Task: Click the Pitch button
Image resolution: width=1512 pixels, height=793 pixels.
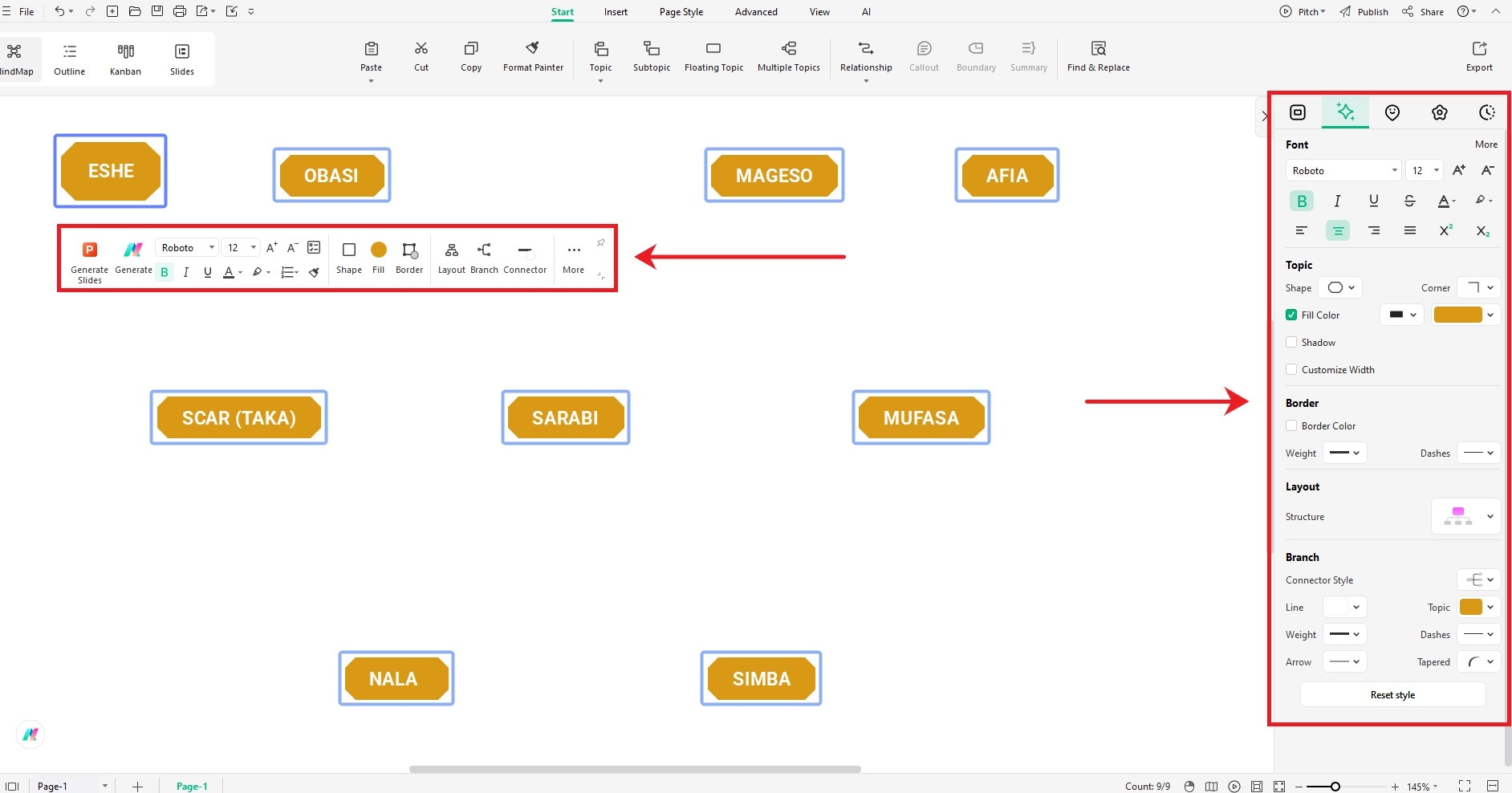Action: [x=1302, y=11]
